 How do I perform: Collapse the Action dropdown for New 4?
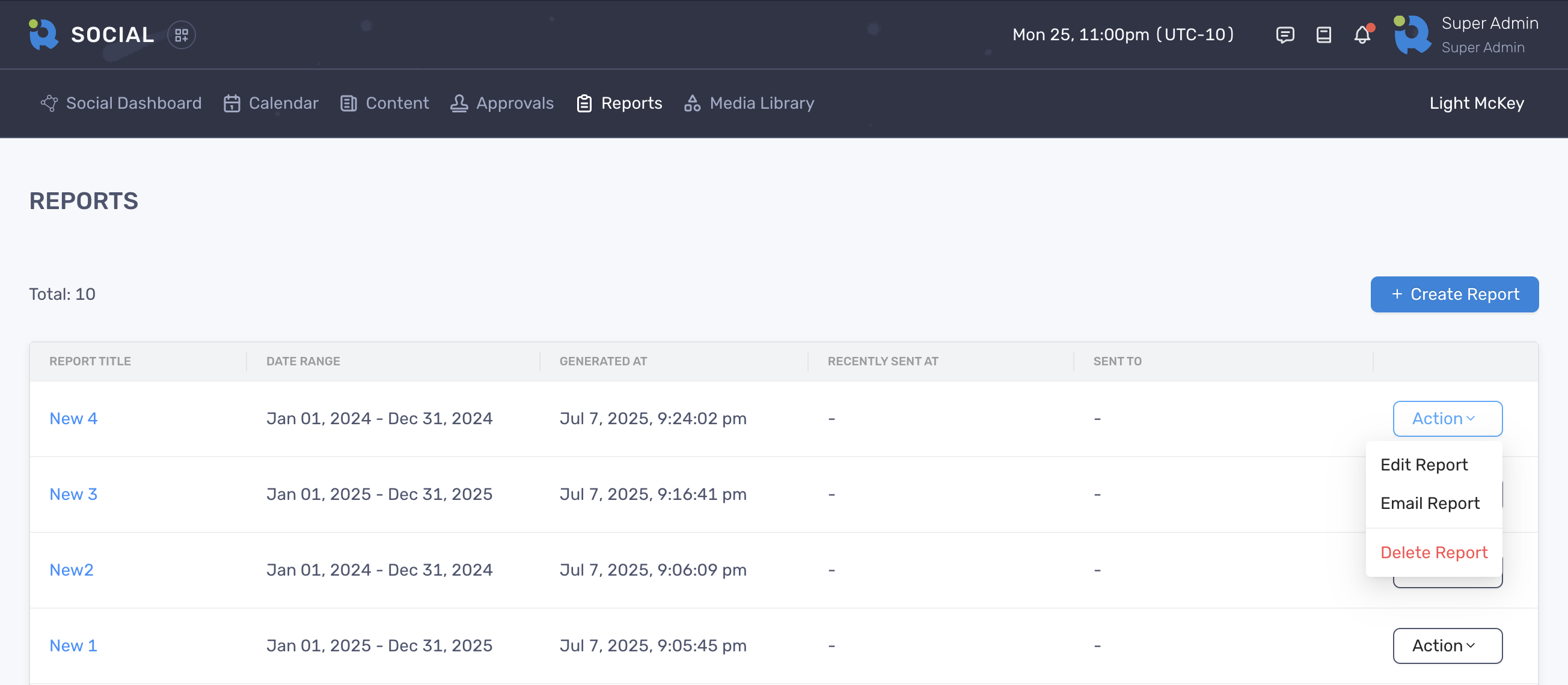click(x=1448, y=419)
